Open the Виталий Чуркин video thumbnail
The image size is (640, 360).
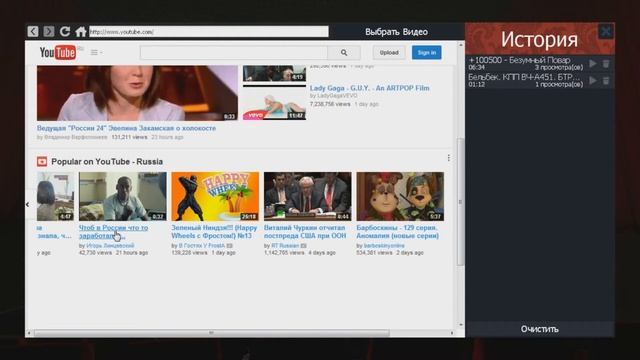tap(308, 196)
